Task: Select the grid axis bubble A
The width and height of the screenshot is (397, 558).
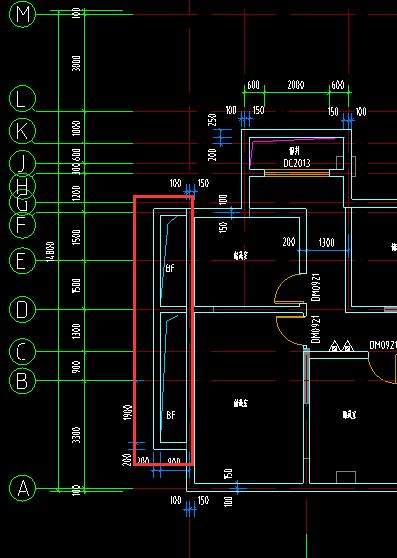Action: [22, 488]
